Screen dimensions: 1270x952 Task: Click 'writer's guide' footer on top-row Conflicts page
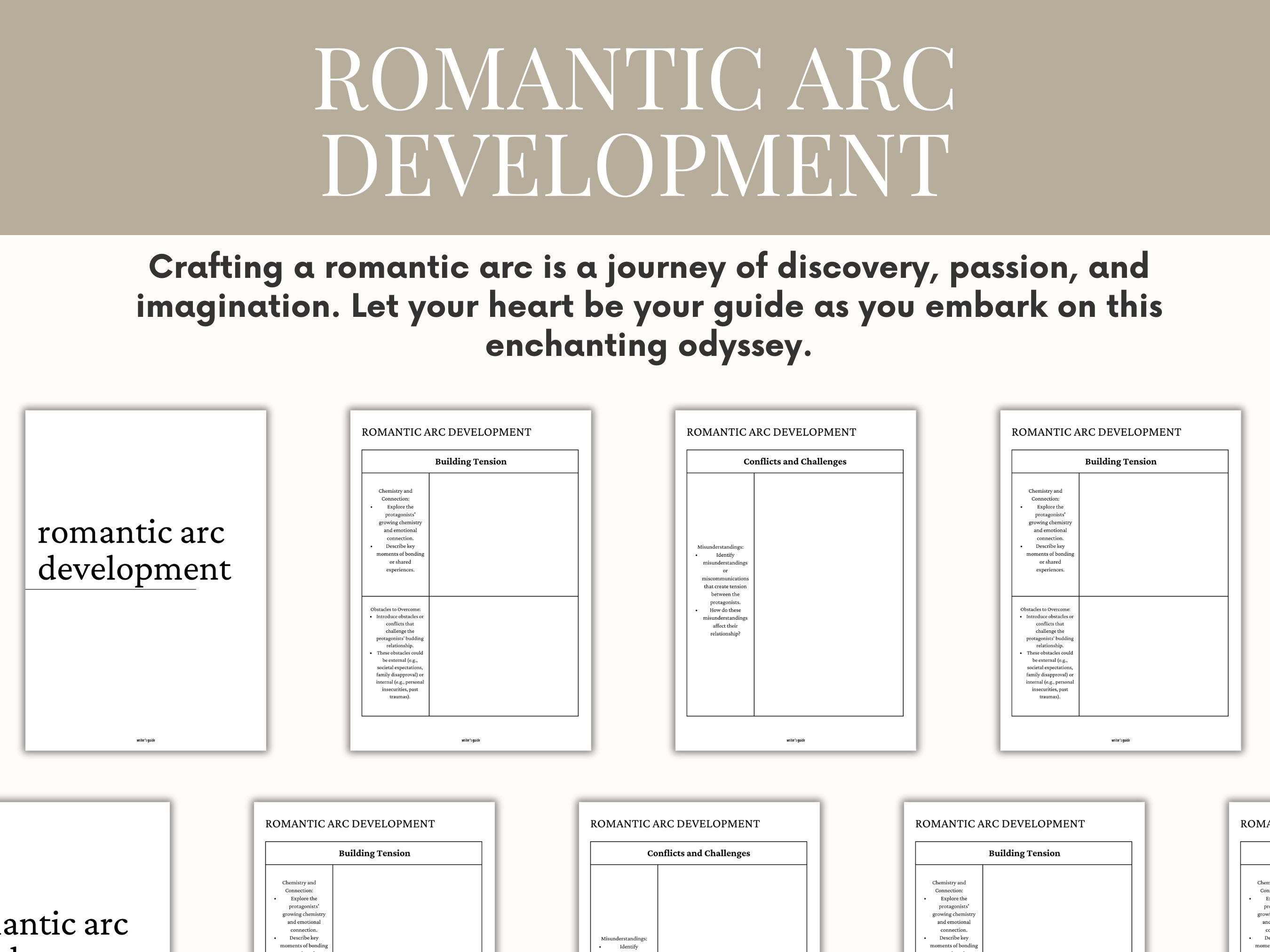point(795,740)
